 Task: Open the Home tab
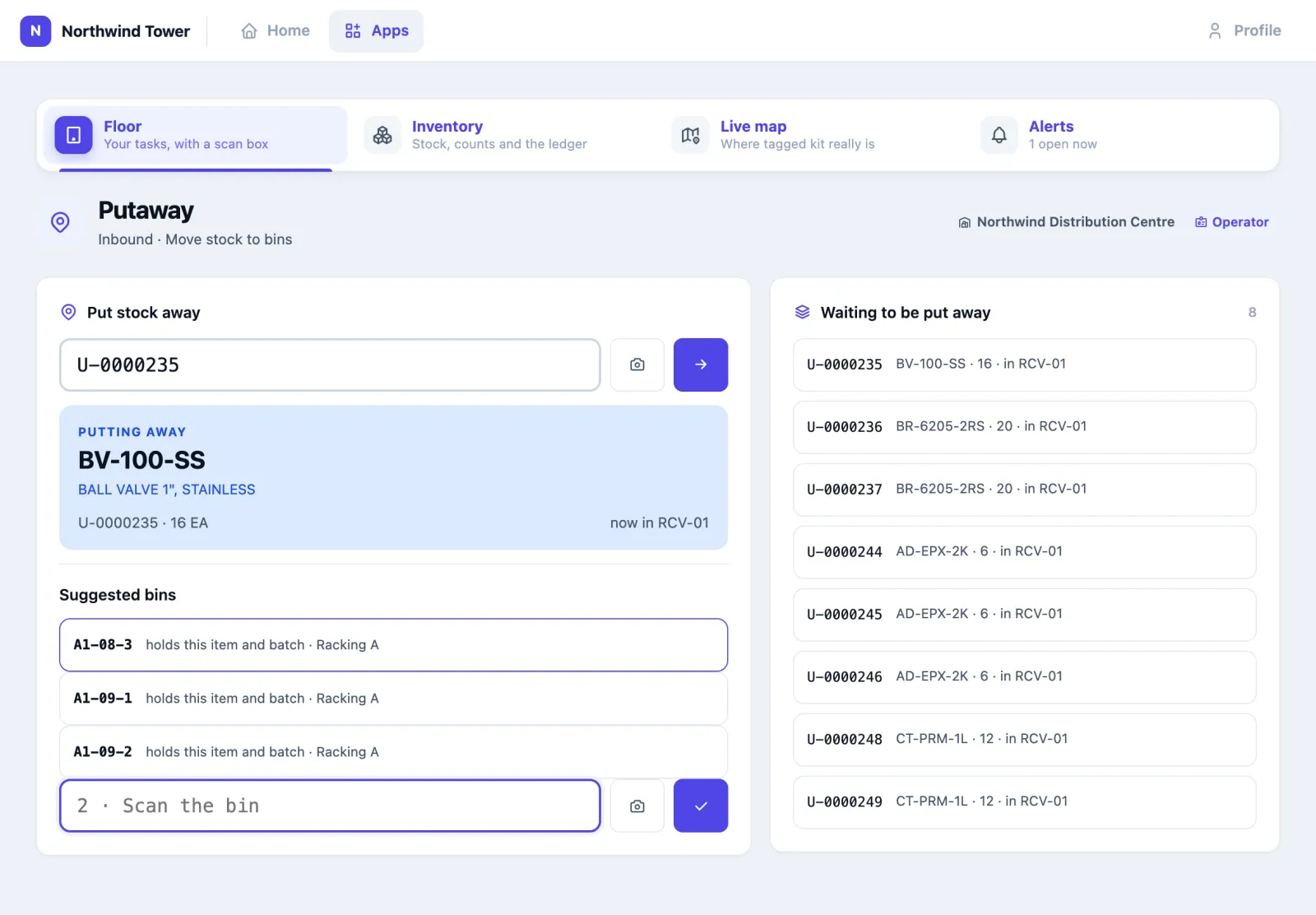point(276,31)
